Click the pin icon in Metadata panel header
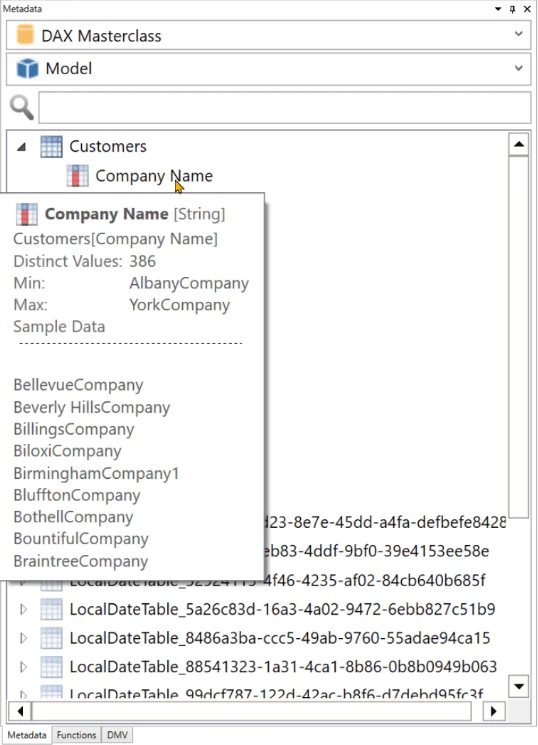The width and height of the screenshot is (538, 745). (512, 9)
